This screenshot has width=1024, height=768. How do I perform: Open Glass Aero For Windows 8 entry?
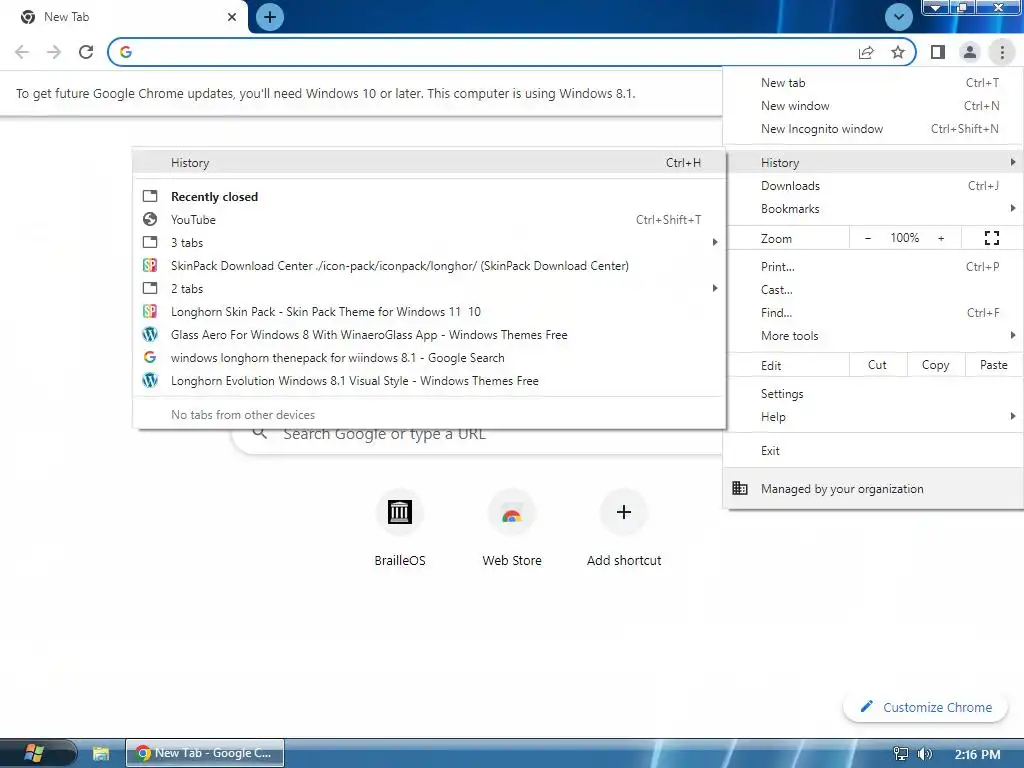[429, 334]
